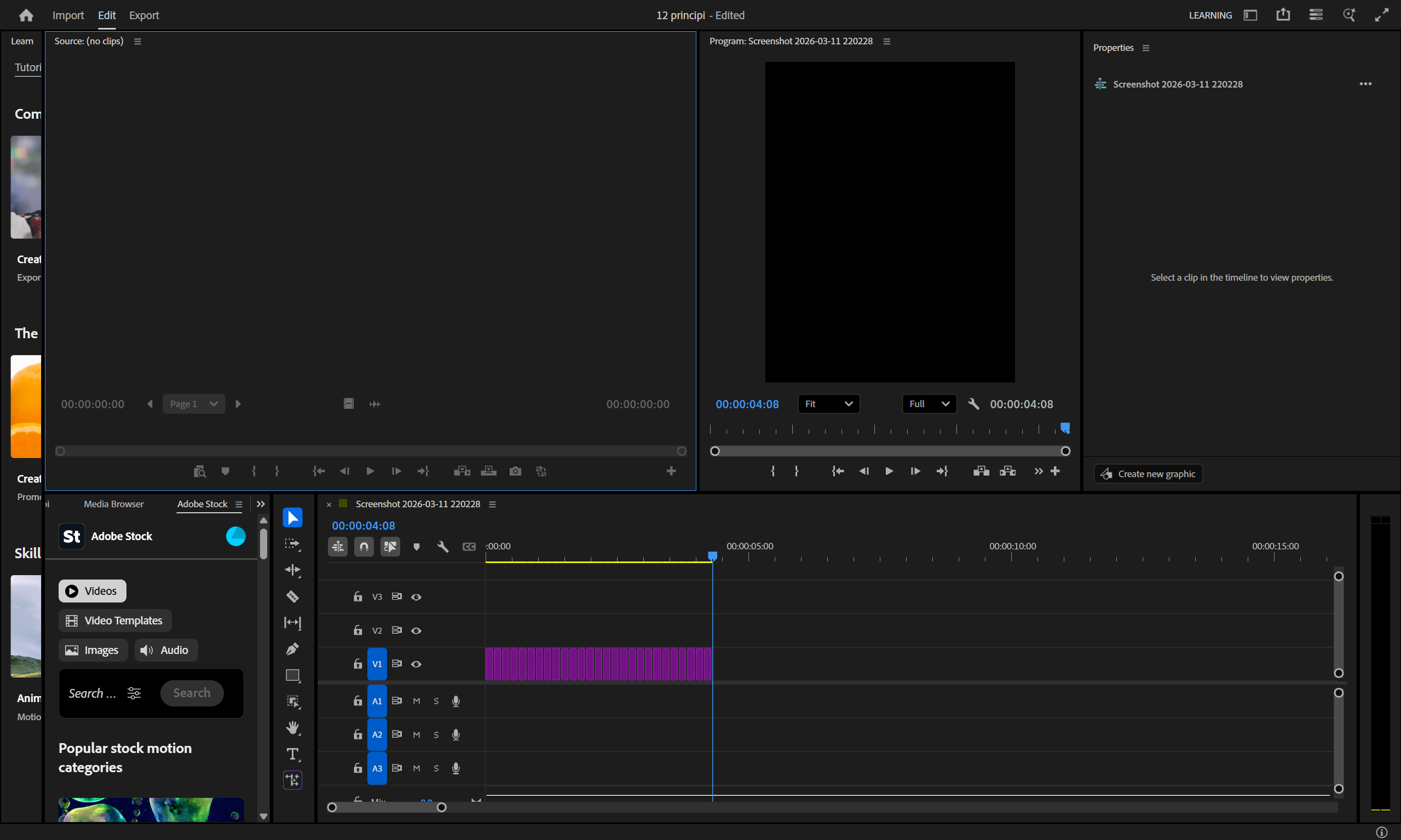The image size is (1401, 840).
Task: Select the Type tool
Action: pos(292,754)
